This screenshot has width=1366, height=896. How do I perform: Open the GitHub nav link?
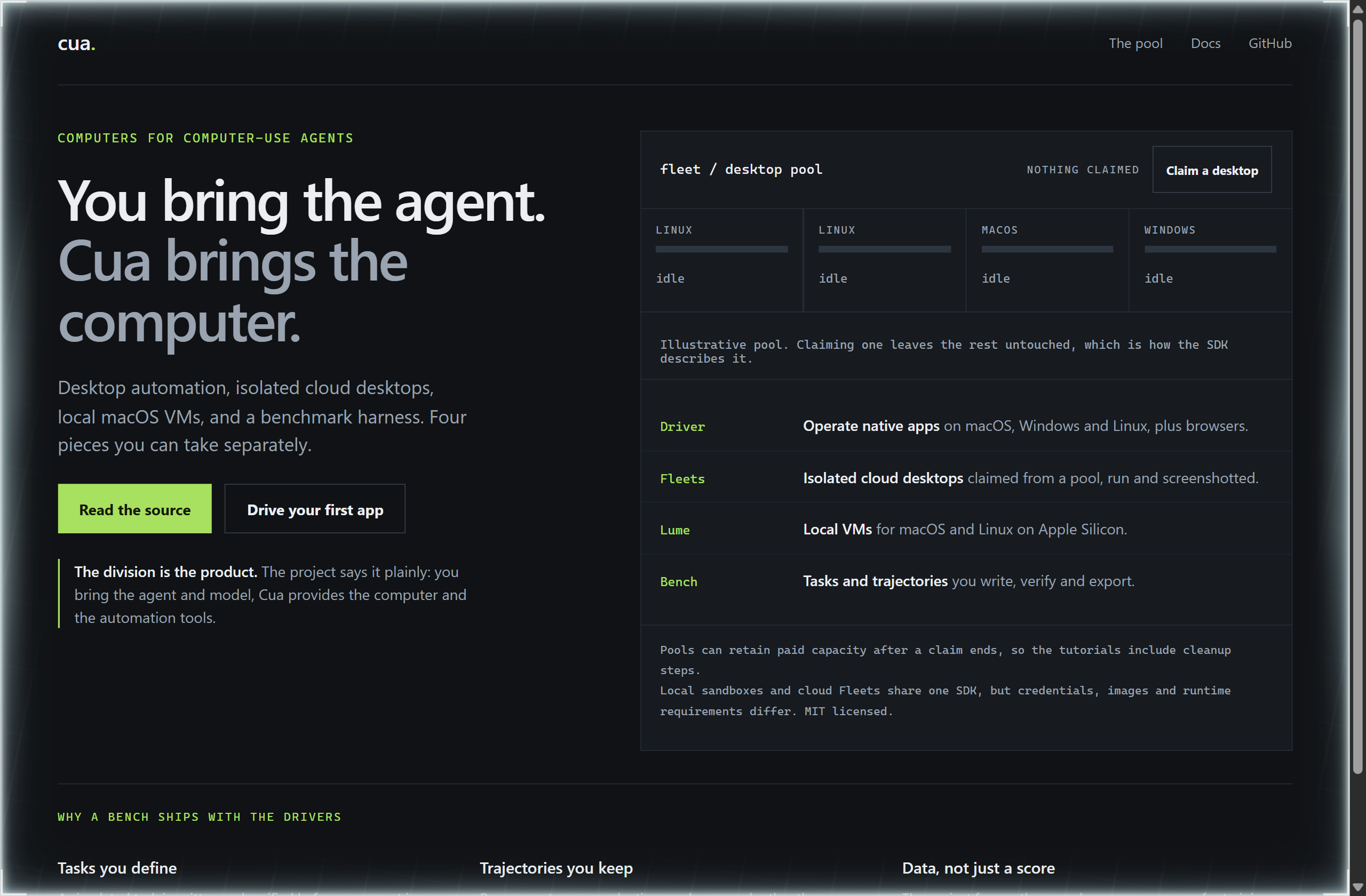coord(1269,44)
